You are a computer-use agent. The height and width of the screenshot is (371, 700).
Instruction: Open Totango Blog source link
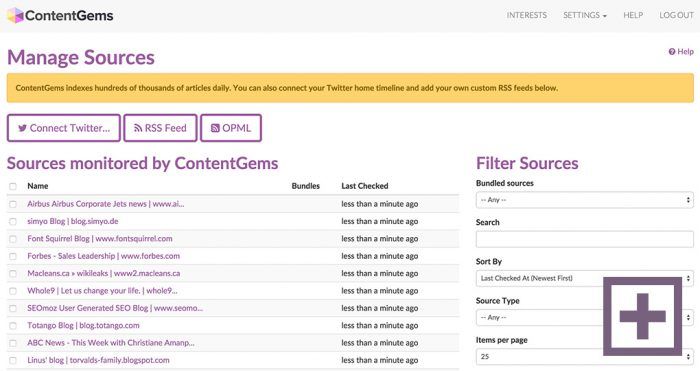[83, 326]
